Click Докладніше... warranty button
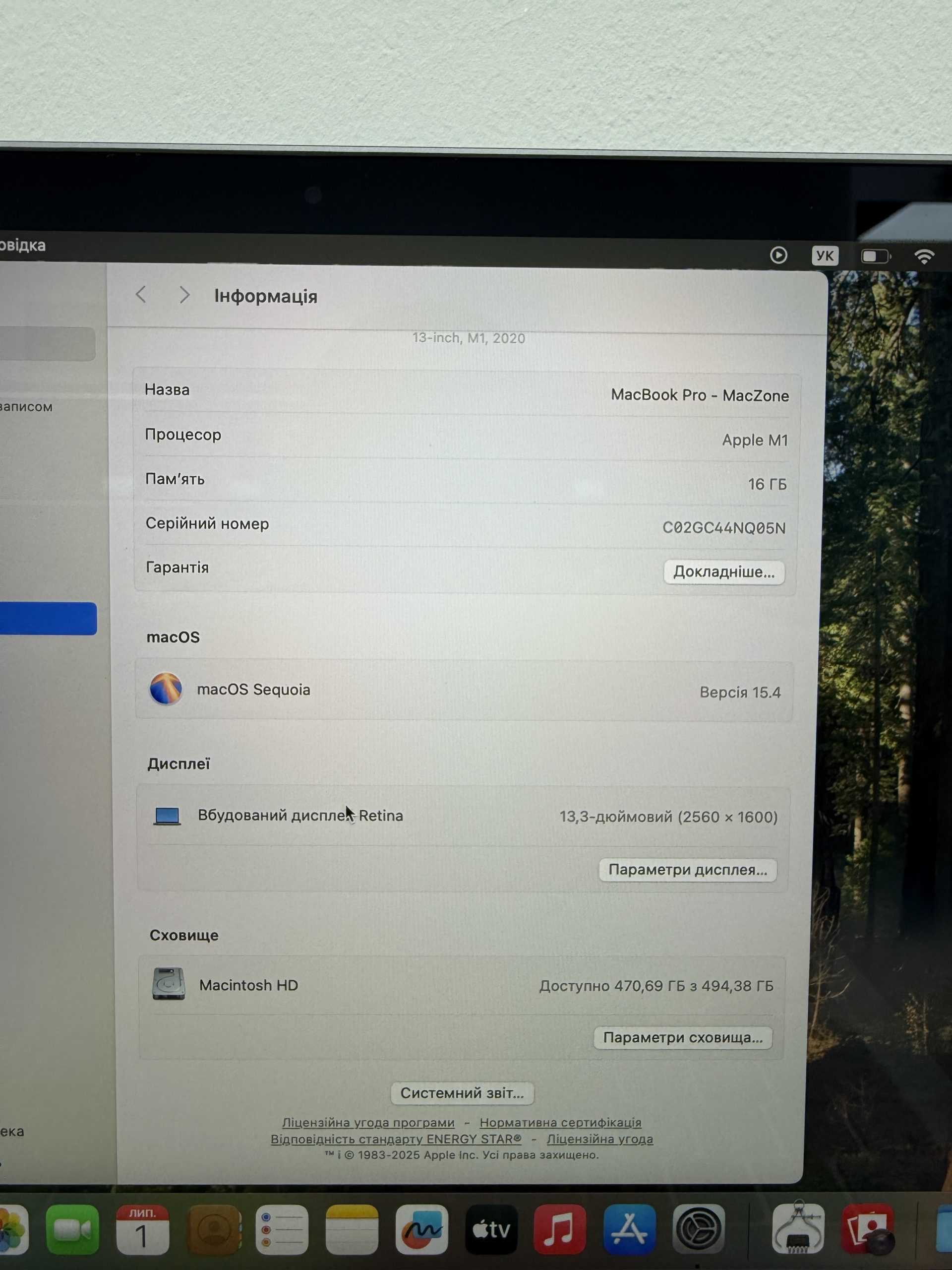The width and height of the screenshot is (952, 1270). point(723,572)
